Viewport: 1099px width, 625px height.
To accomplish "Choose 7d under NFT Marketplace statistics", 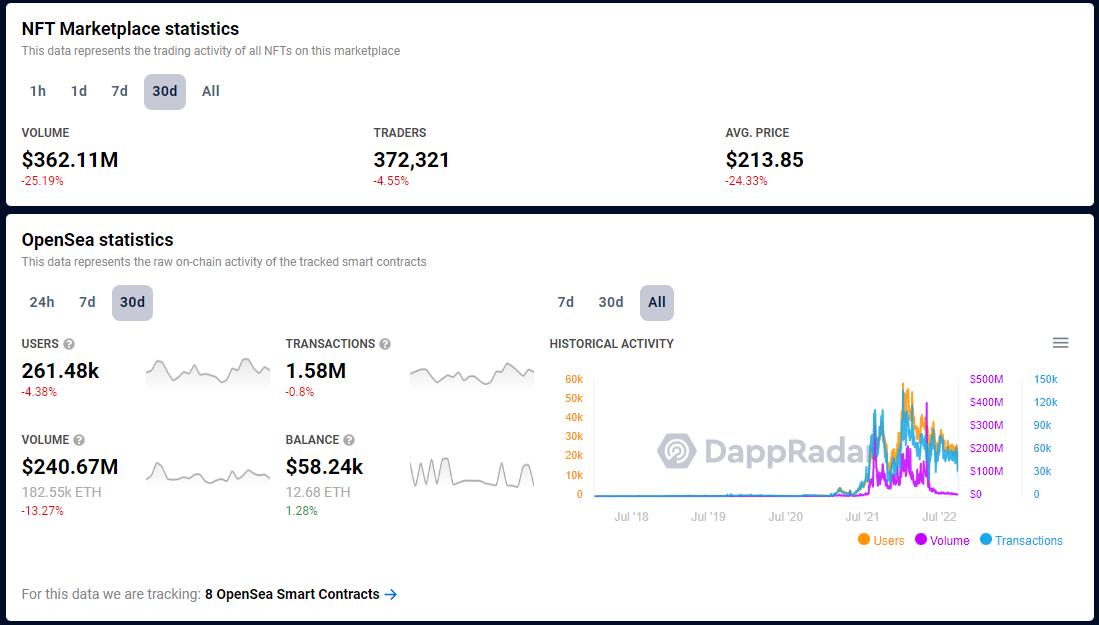I will (x=119, y=91).
